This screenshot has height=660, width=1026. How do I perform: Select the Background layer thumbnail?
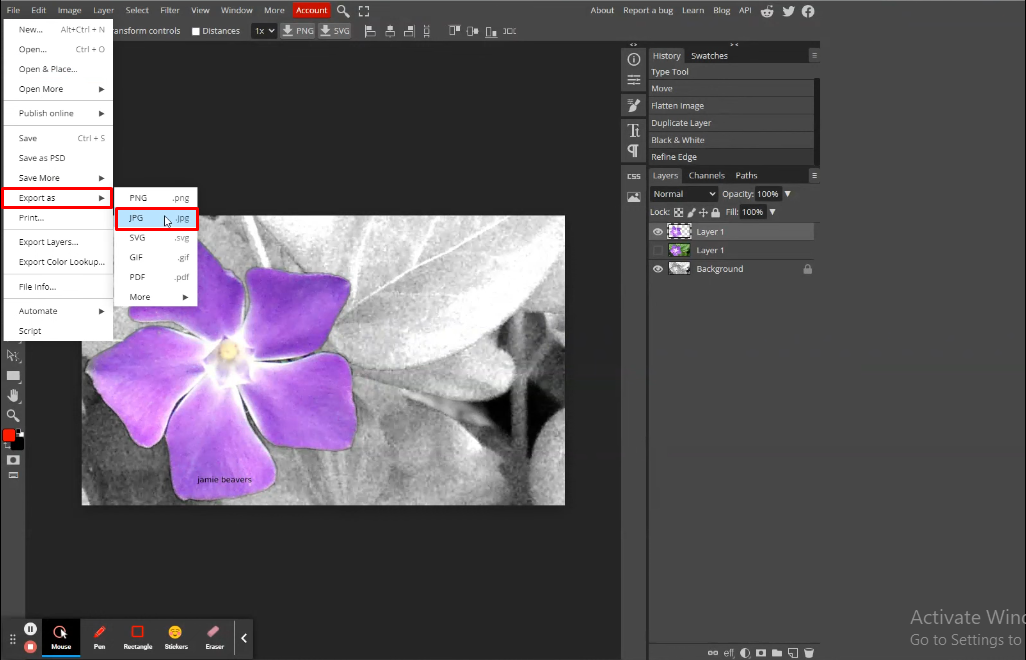tap(678, 268)
